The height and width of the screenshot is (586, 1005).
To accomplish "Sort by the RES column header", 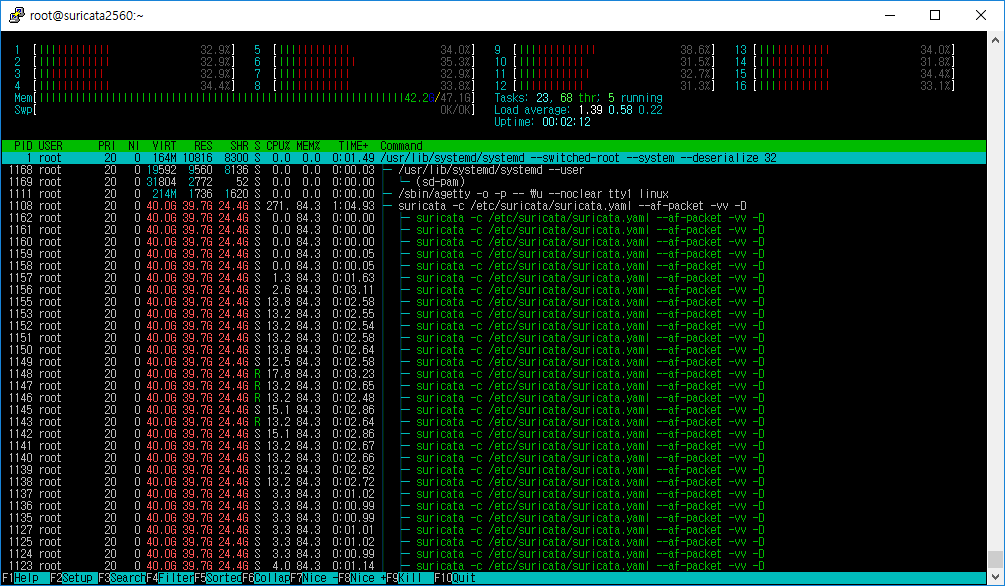I will point(203,146).
